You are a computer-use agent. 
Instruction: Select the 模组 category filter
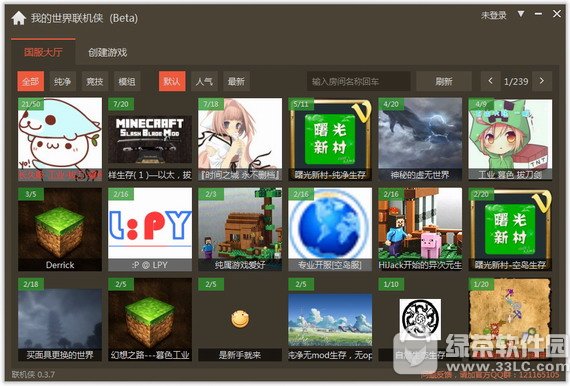pyautogui.click(x=127, y=81)
